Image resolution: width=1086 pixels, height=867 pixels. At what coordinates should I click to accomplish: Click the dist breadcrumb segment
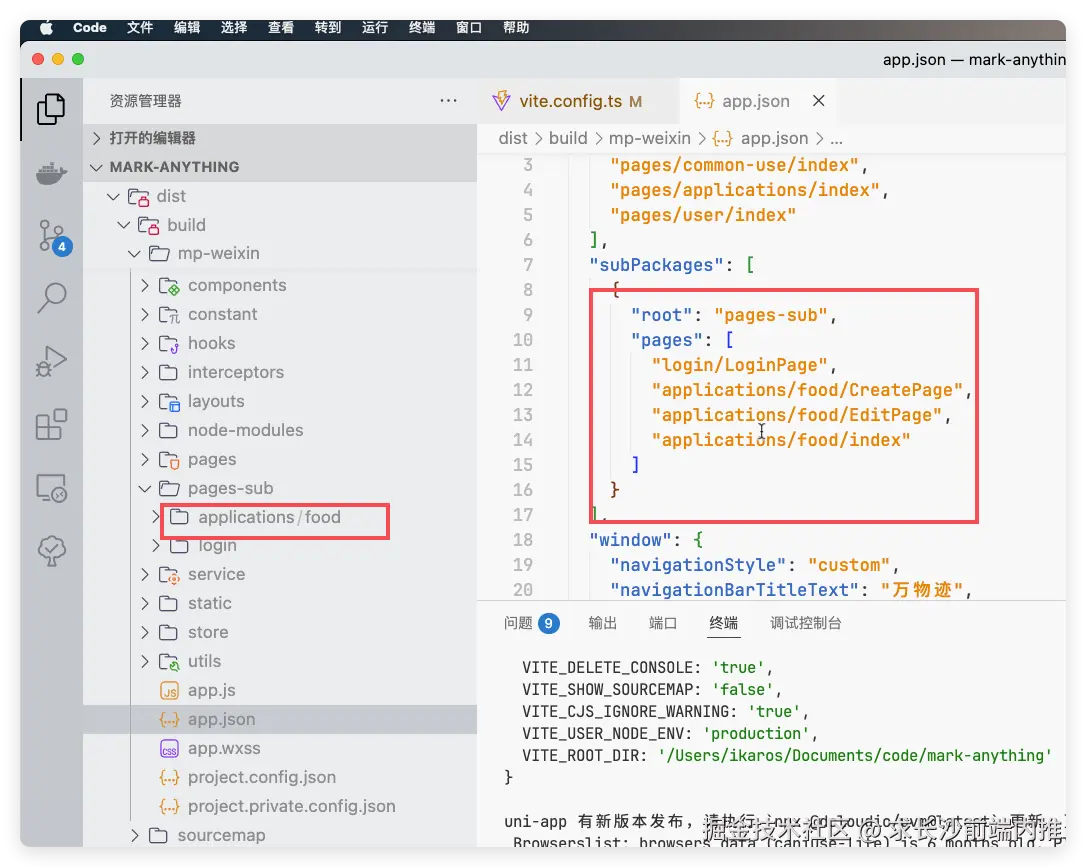point(513,138)
